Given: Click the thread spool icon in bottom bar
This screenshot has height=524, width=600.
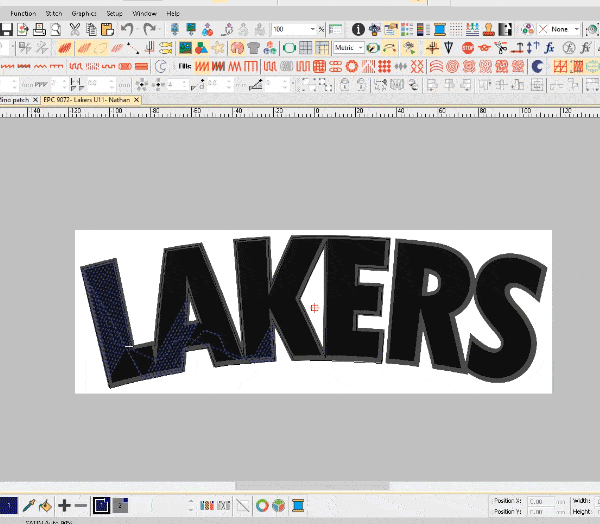Looking at the screenshot, I should click(298, 506).
